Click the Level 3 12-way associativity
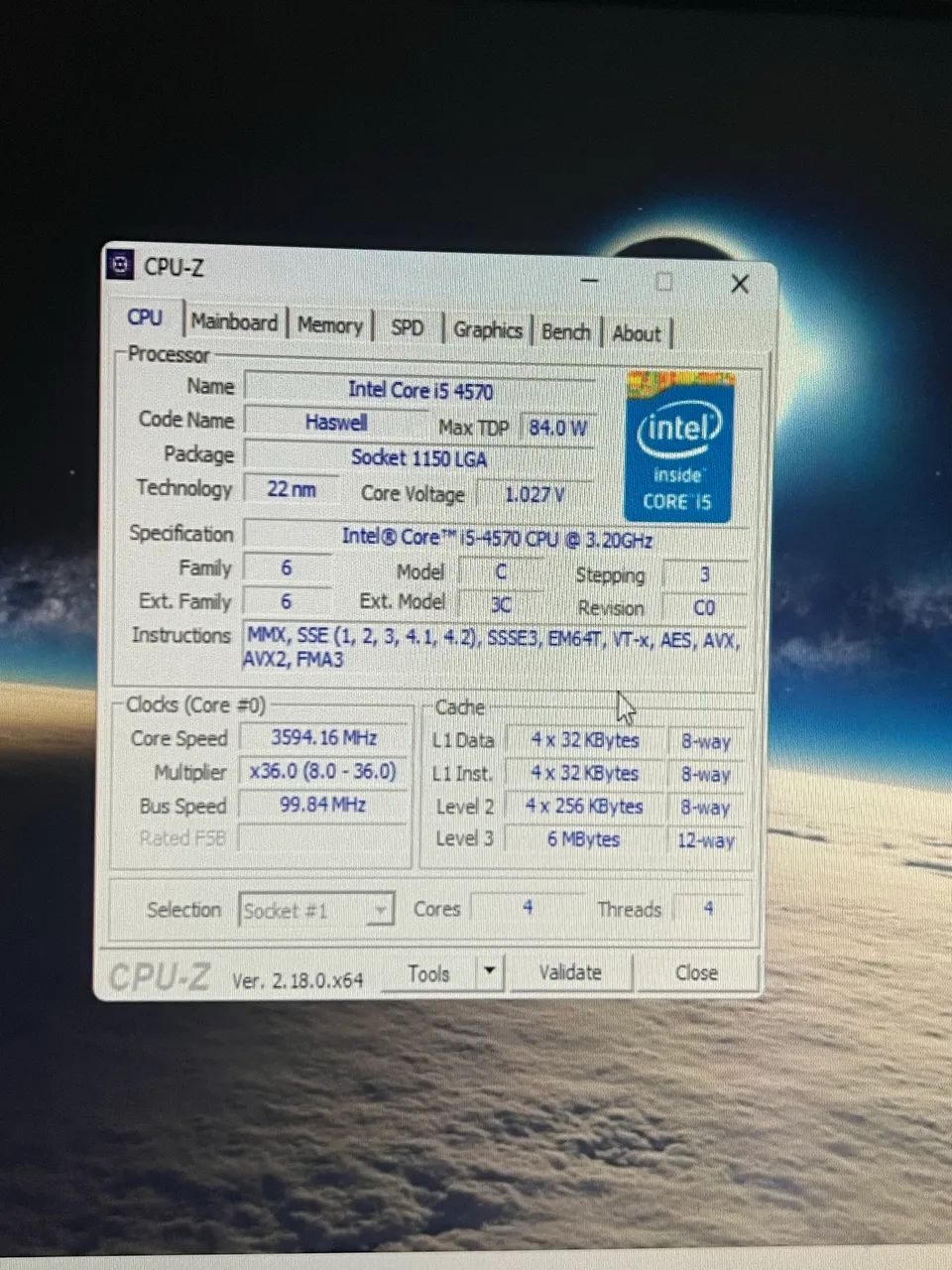 click(x=706, y=841)
